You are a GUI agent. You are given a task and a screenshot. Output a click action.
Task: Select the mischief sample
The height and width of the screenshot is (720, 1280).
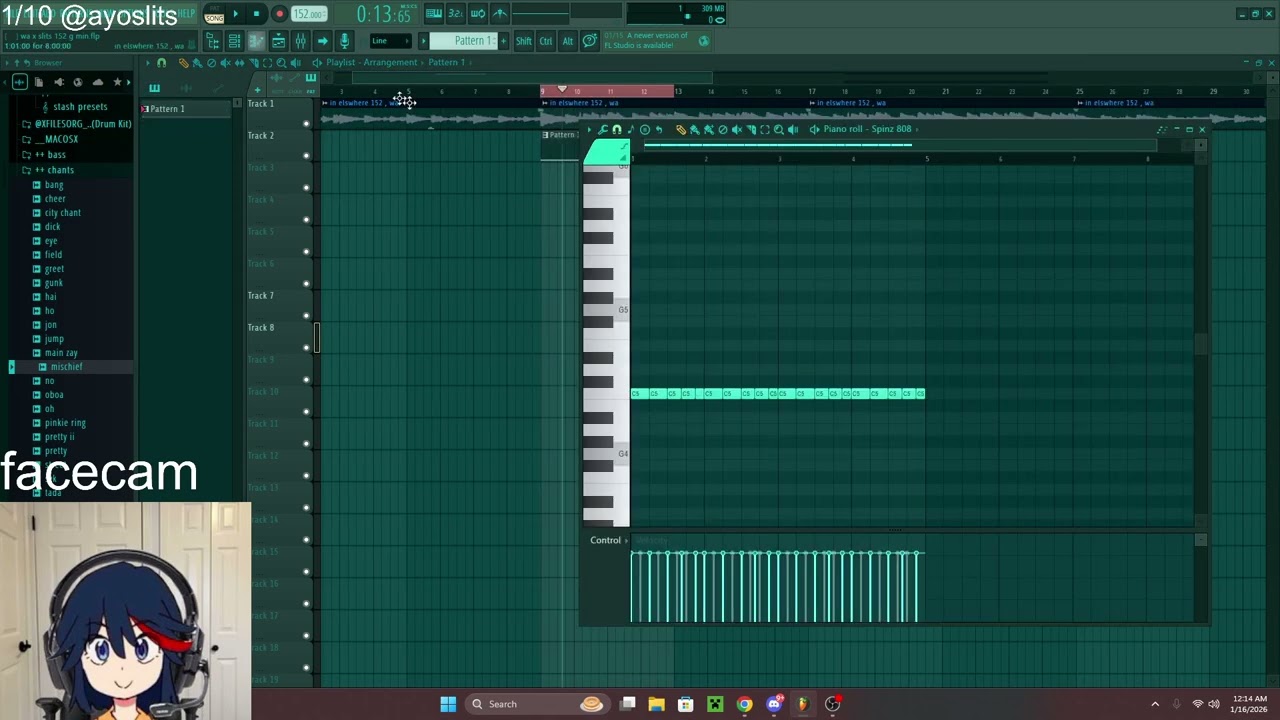(66, 367)
